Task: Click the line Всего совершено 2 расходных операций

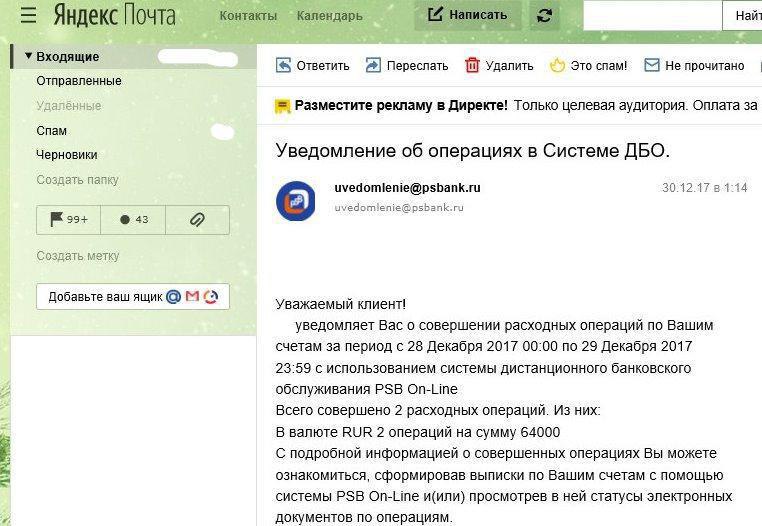Action: (x=438, y=410)
